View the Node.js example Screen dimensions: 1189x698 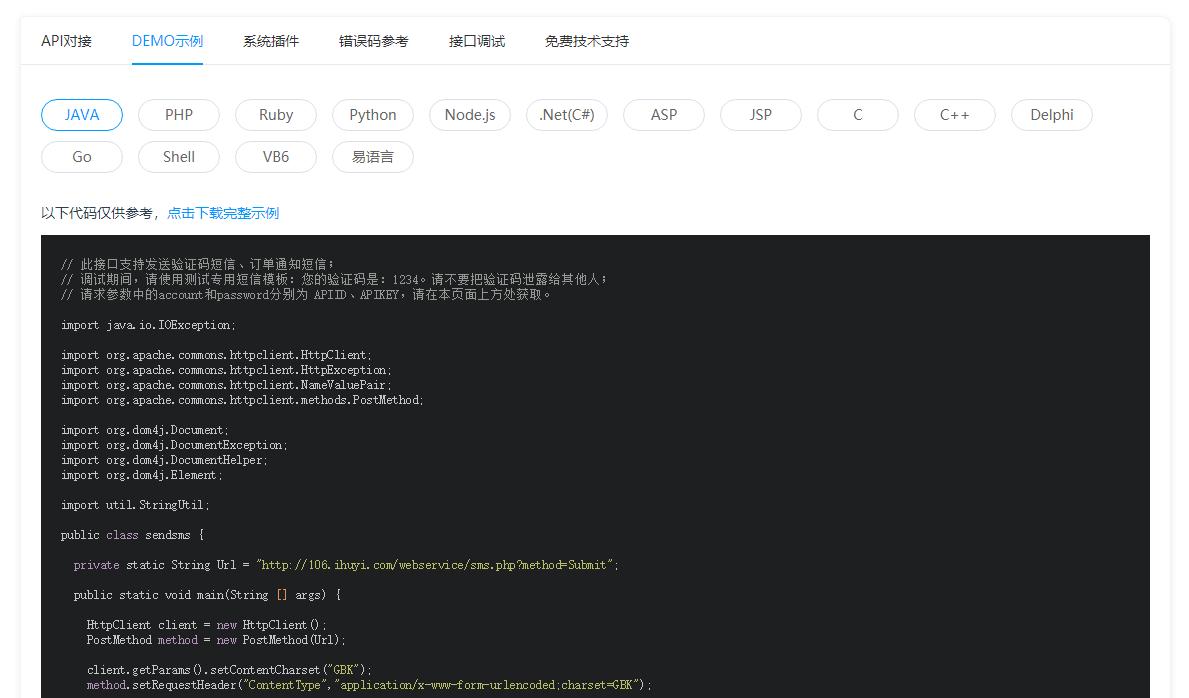tap(469, 114)
